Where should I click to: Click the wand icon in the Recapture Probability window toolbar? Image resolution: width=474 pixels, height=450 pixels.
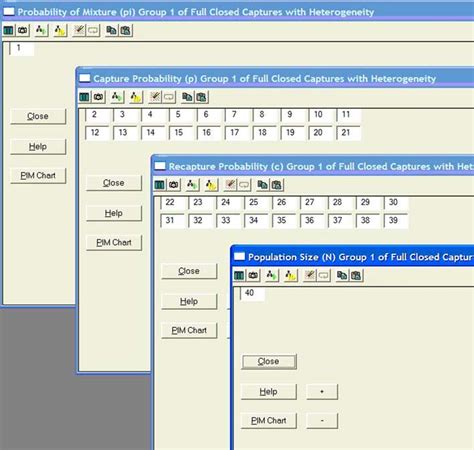(x=230, y=185)
